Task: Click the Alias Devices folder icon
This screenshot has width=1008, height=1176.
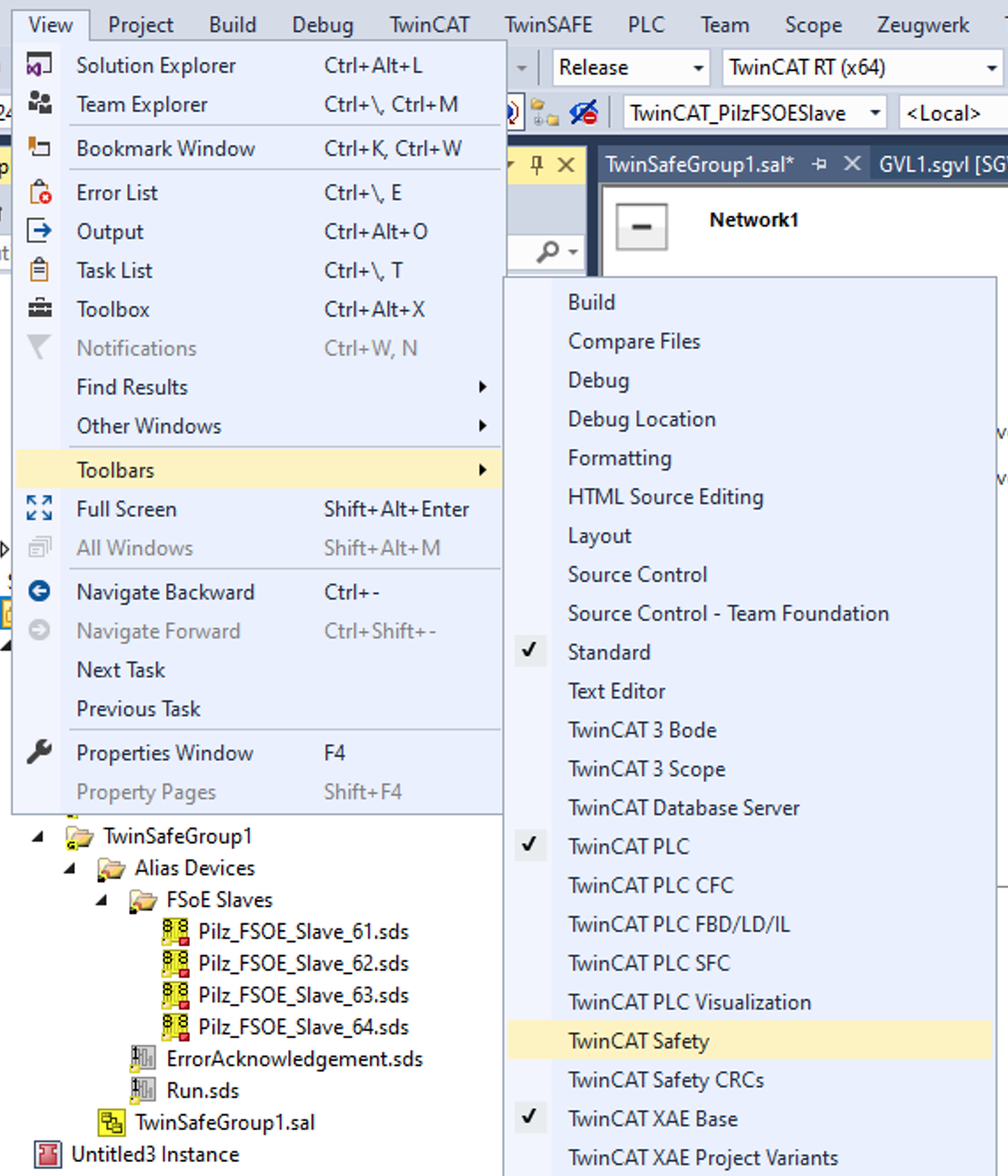Action: [111, 868]
